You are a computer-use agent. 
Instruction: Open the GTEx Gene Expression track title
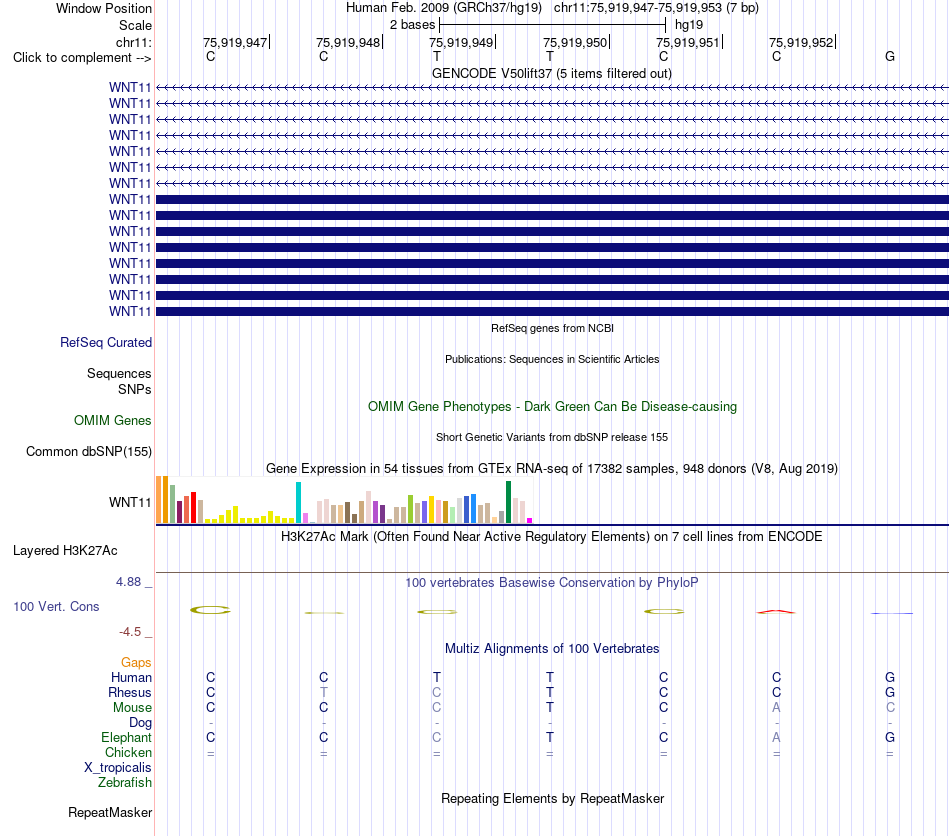click(552, 468)
